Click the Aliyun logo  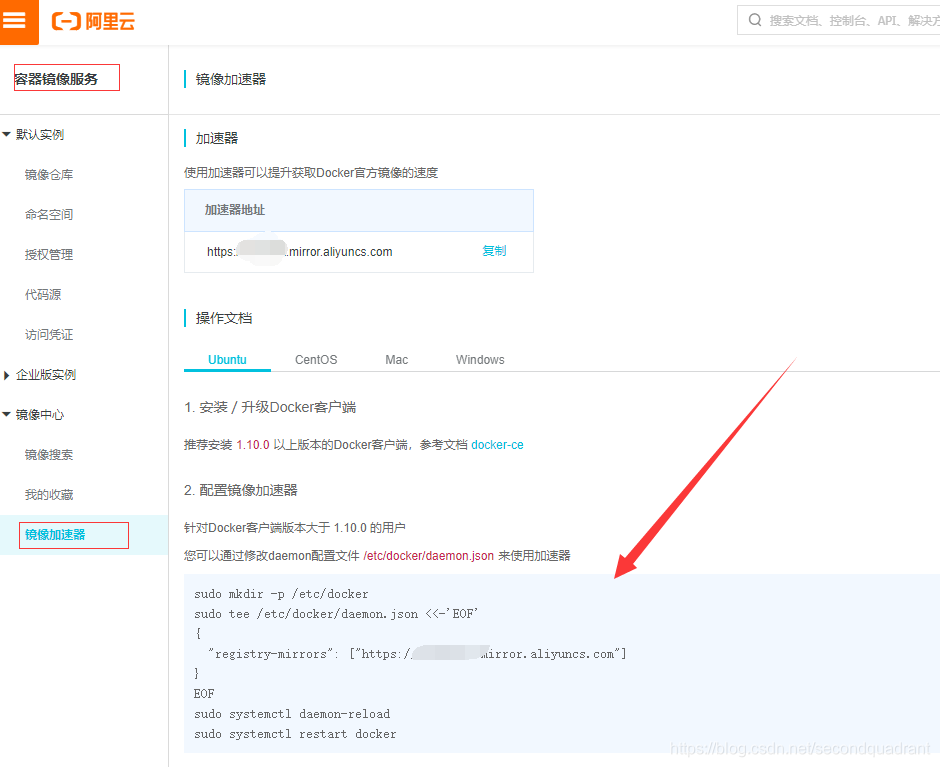[93, 21]
